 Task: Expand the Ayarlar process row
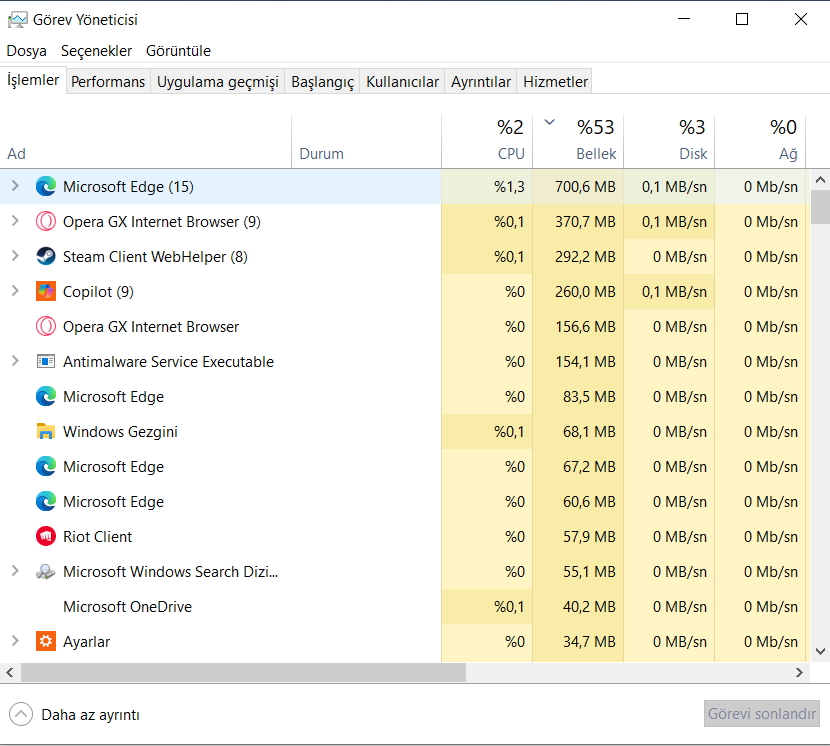[15, 641]
